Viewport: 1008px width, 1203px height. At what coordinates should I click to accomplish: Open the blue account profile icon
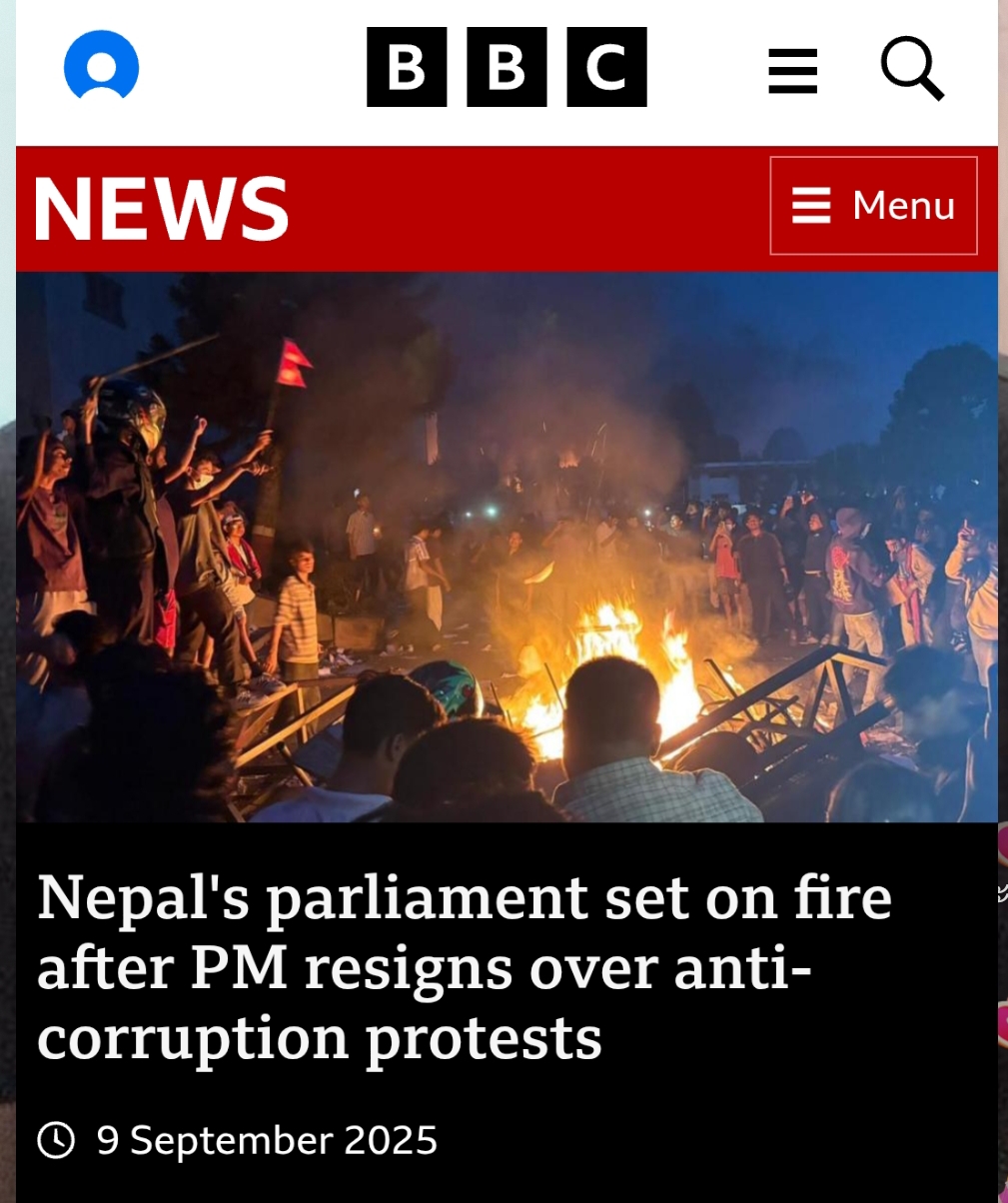101,66
